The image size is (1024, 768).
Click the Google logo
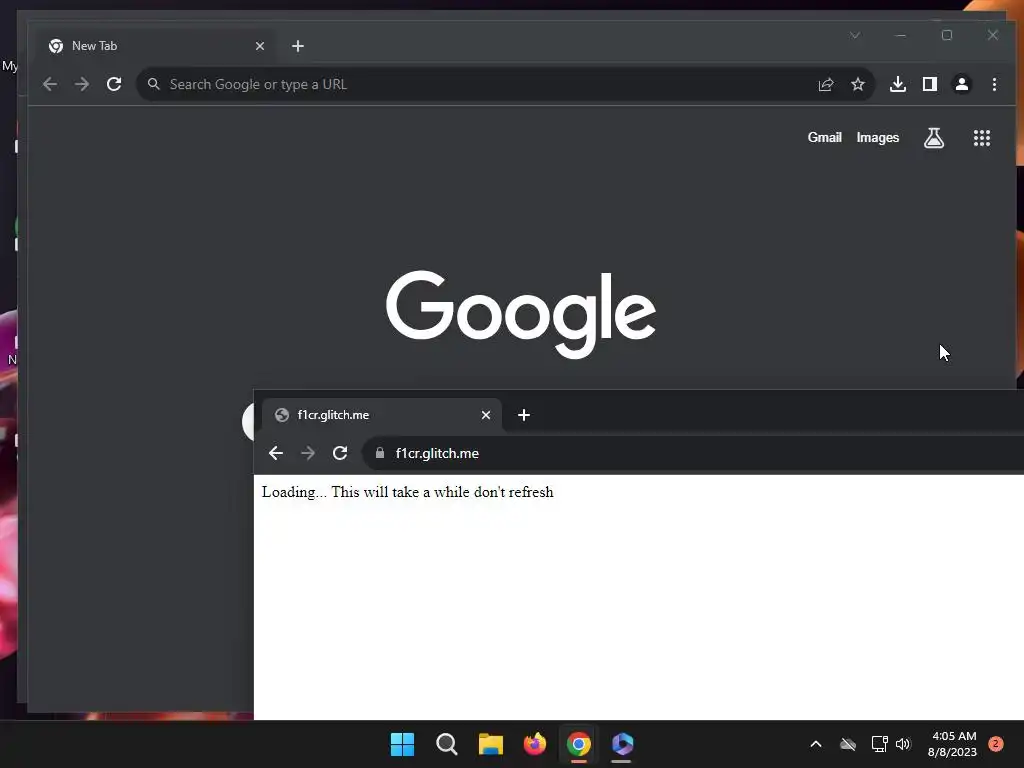point(520,314)
